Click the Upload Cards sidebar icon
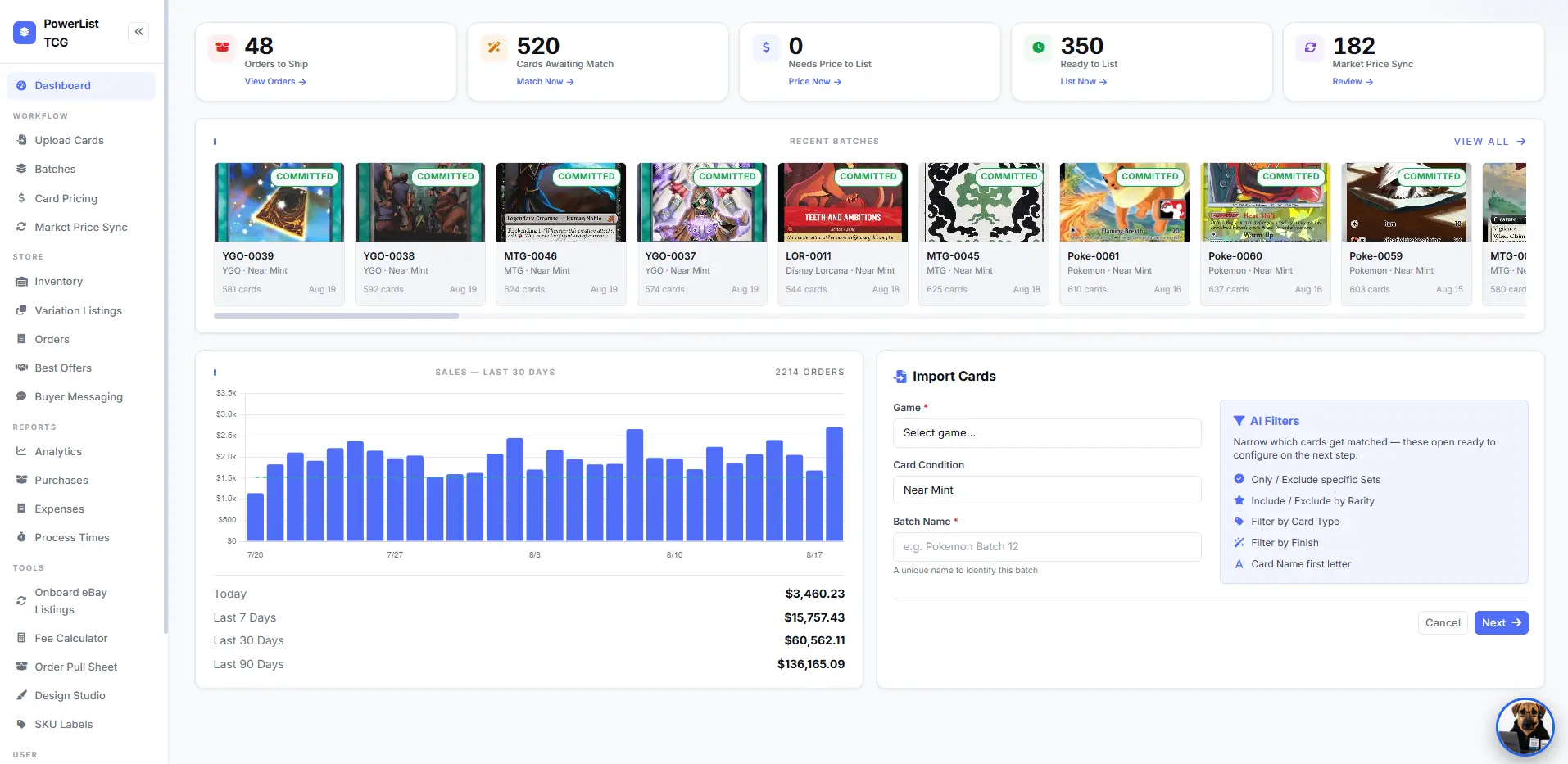 (21, 140)
